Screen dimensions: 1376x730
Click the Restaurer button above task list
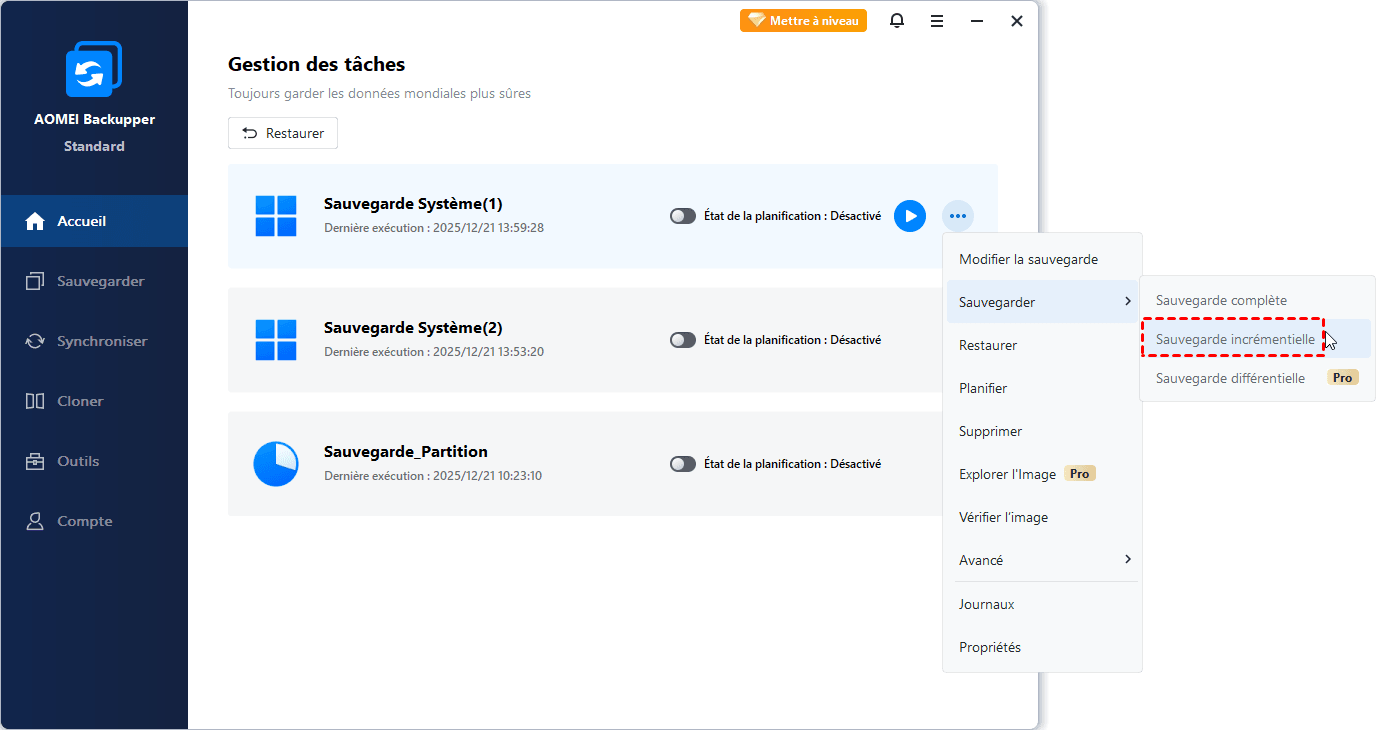[283, 133]
